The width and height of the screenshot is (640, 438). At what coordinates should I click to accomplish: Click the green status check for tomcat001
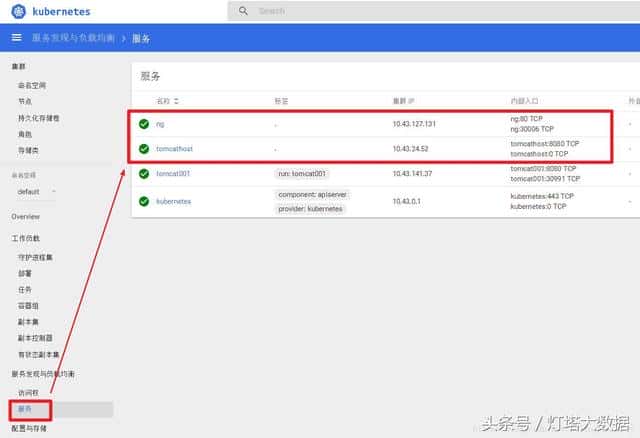144,173
